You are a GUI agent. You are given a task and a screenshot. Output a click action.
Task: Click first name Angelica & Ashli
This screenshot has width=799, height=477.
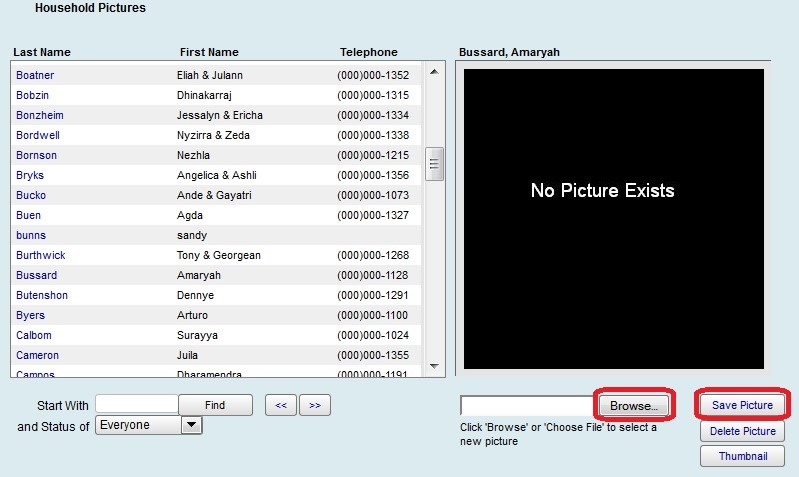217,175
